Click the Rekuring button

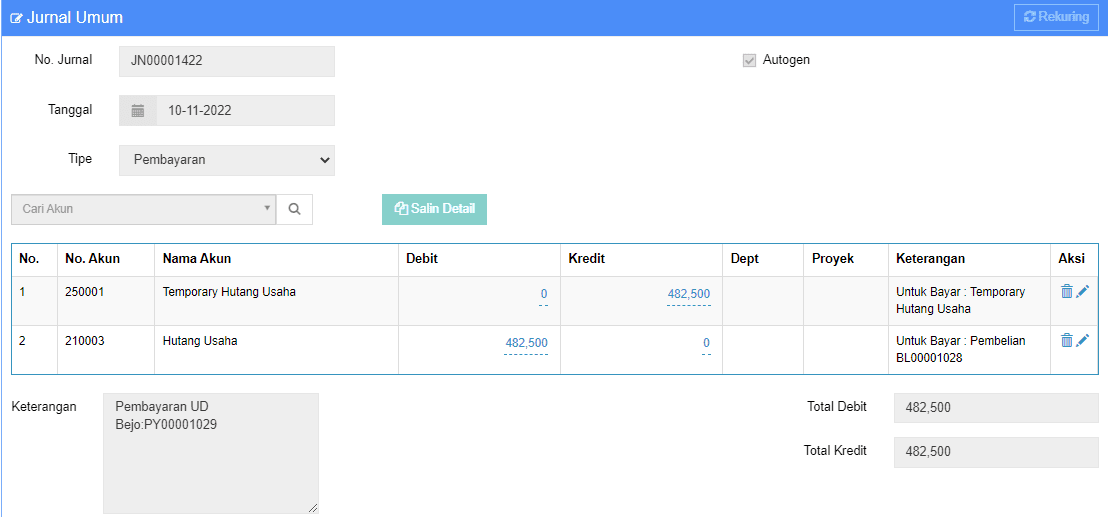click(1056, 18)
